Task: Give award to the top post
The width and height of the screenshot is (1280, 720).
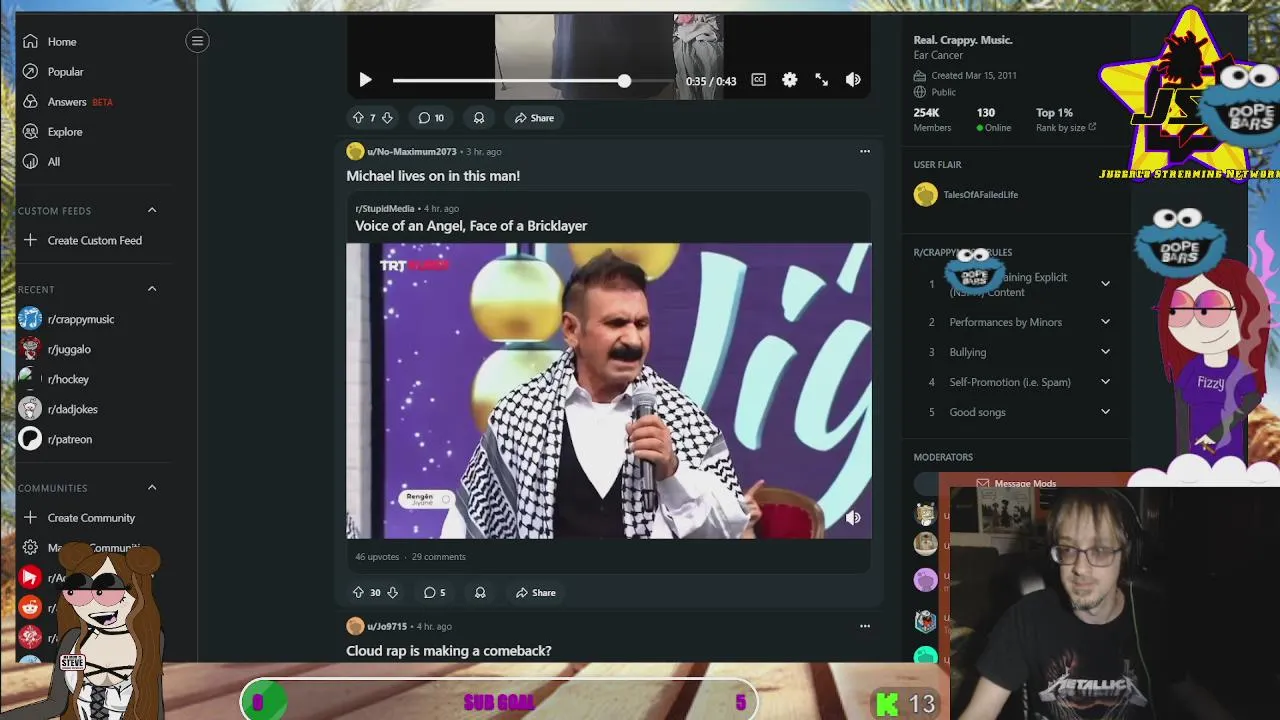Action: coord(479,118)
